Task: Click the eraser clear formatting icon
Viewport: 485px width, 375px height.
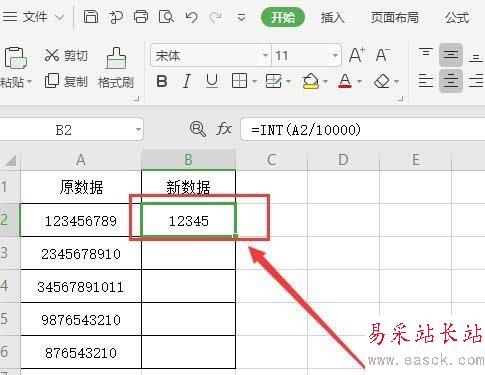Action: [x=382, y=81]
